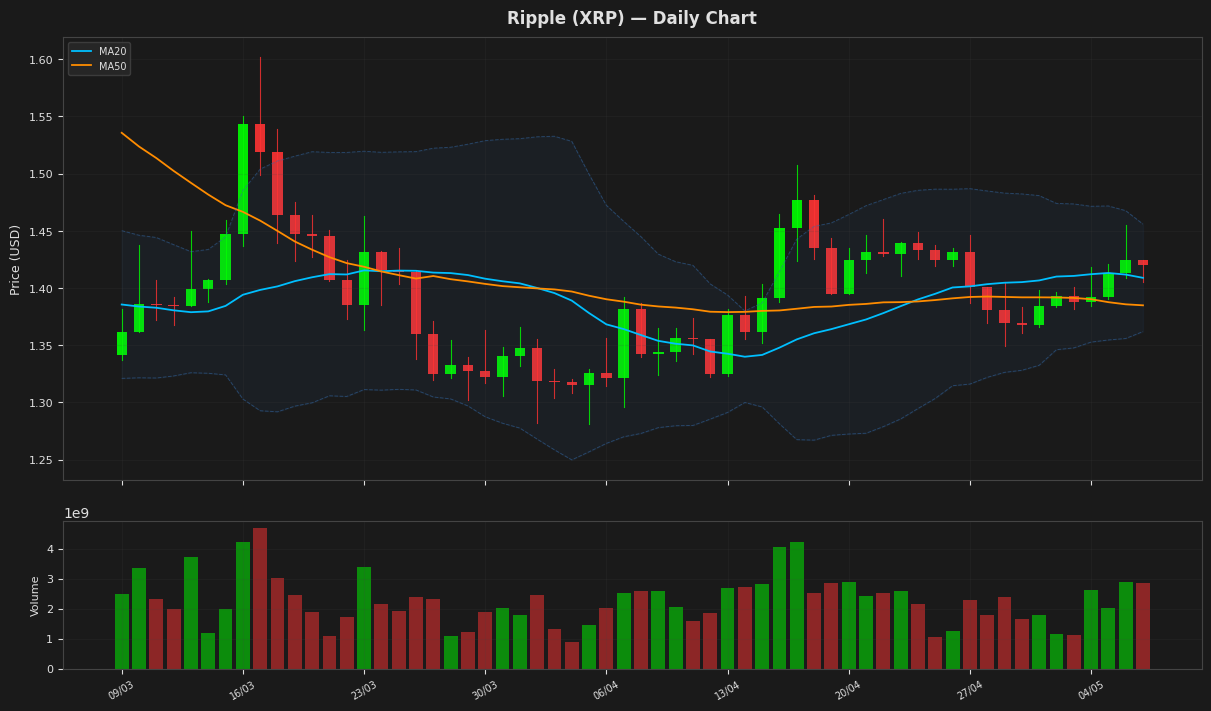Click the green volume bar at 16/03
The height and width of the screenshot is (711, 1211).
click(243, 606)
